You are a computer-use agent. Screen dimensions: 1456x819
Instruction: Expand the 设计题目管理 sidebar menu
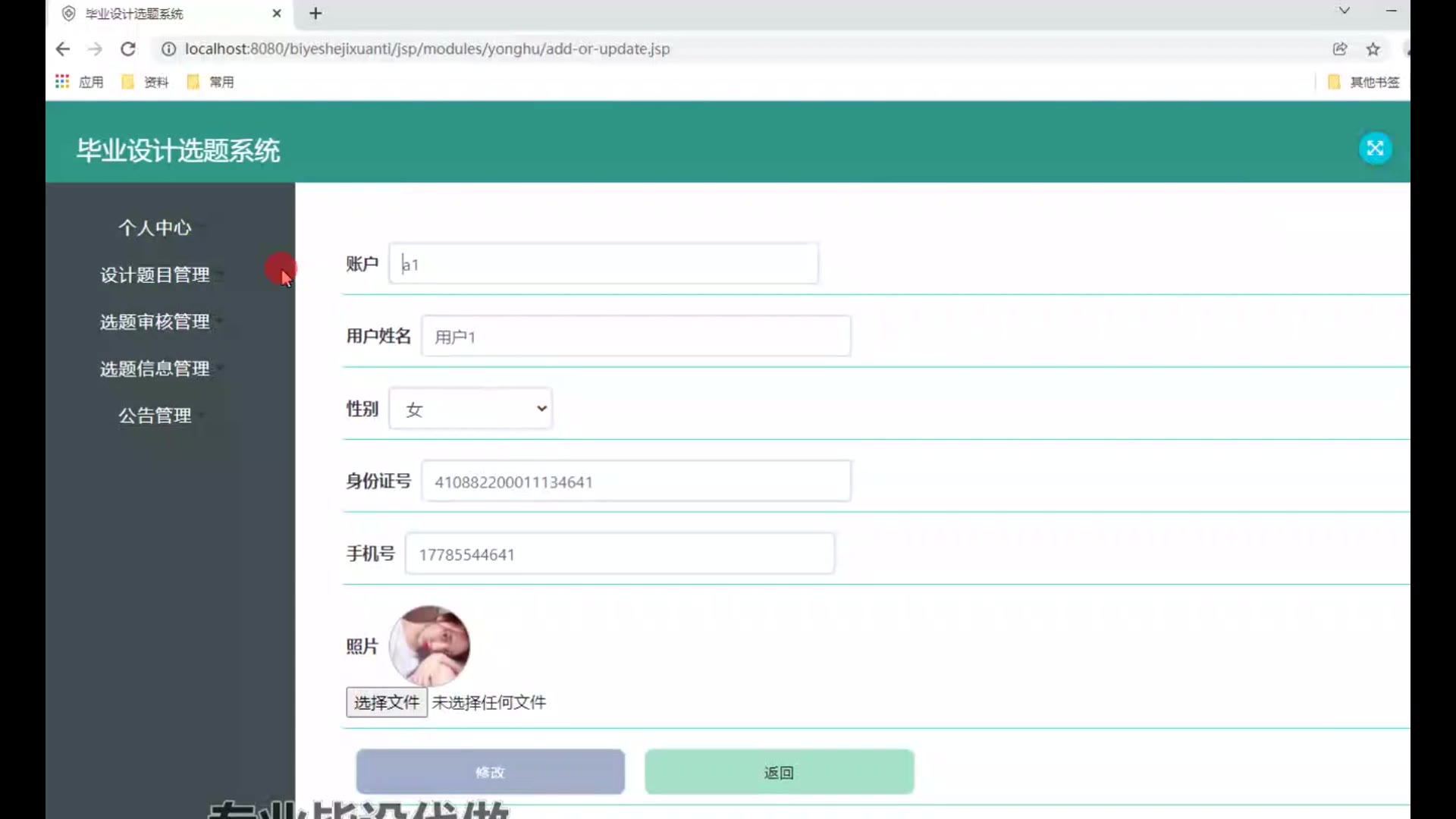(x=155, y=275)
